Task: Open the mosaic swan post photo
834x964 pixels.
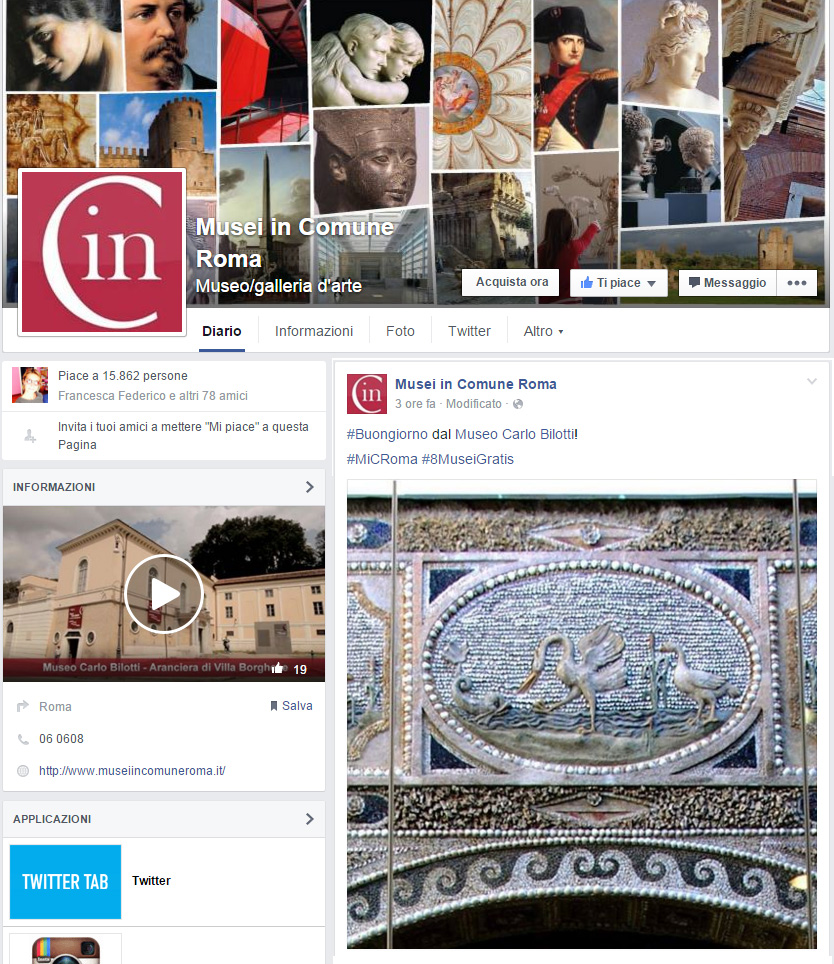Action: (x=582, y=714)
